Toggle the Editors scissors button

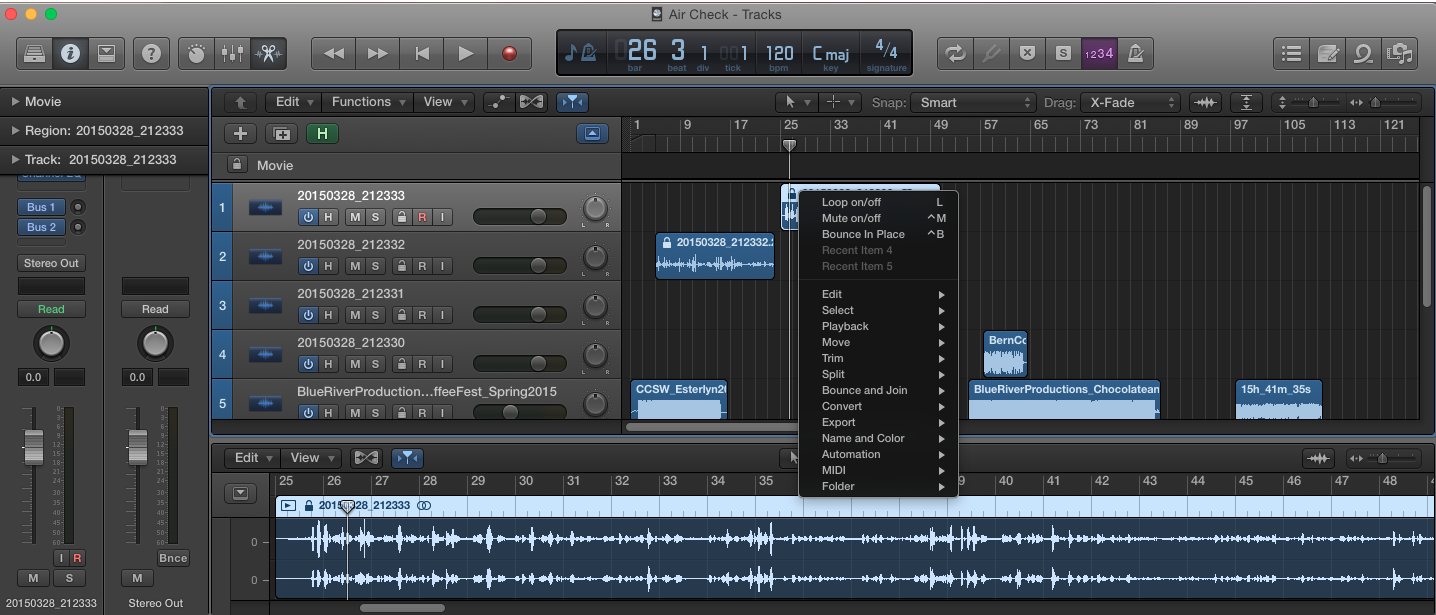tap(268, 54)
